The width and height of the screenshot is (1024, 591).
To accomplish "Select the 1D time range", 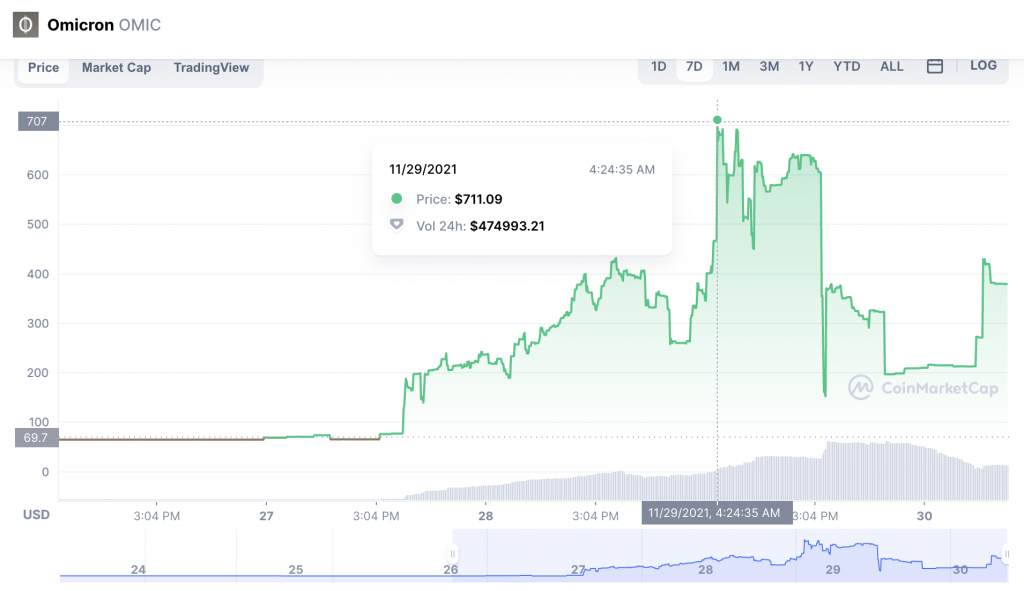I will coord(659,66).
